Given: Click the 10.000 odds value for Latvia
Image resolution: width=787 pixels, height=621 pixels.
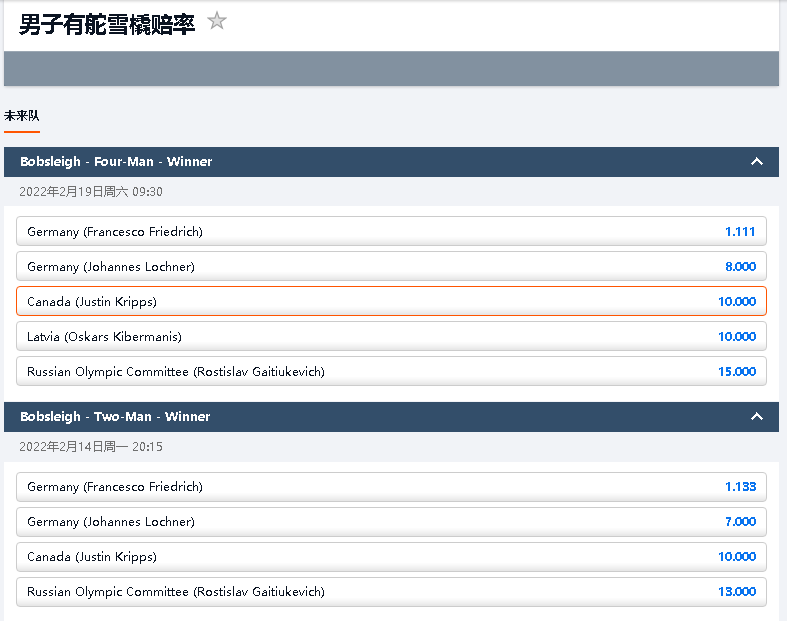Looking at the screenshot, I should coord(737,337).
